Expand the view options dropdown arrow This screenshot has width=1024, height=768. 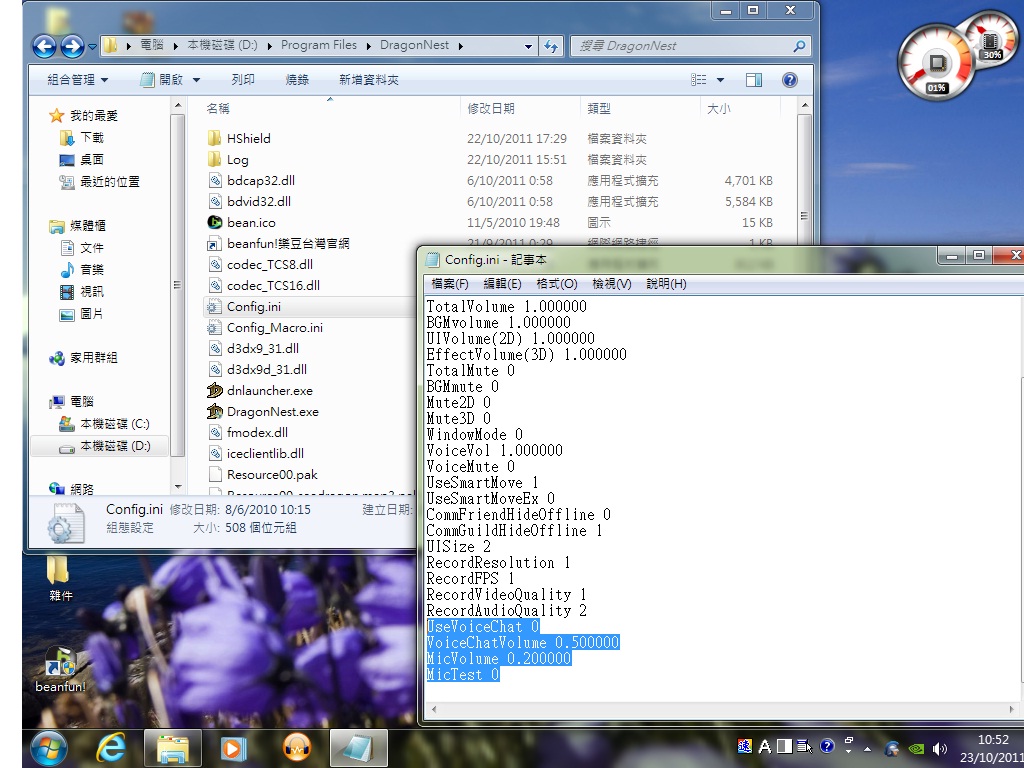click(x=720, y=80)
